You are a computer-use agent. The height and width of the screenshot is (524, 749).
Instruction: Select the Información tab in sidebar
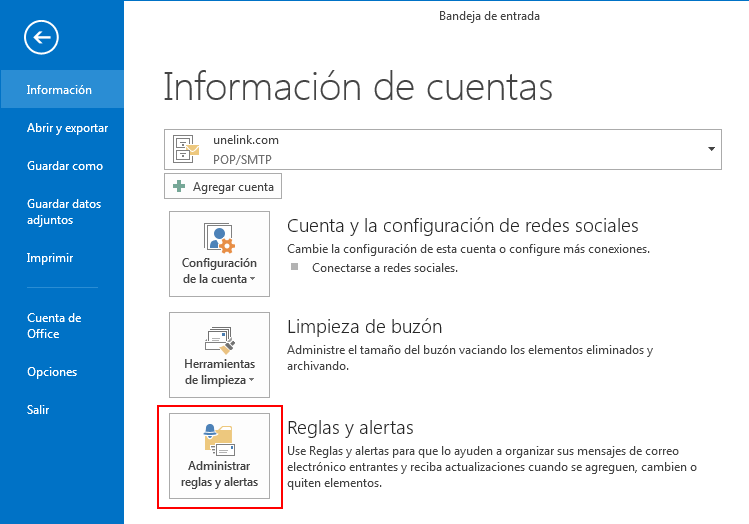[x=60, y=90]
